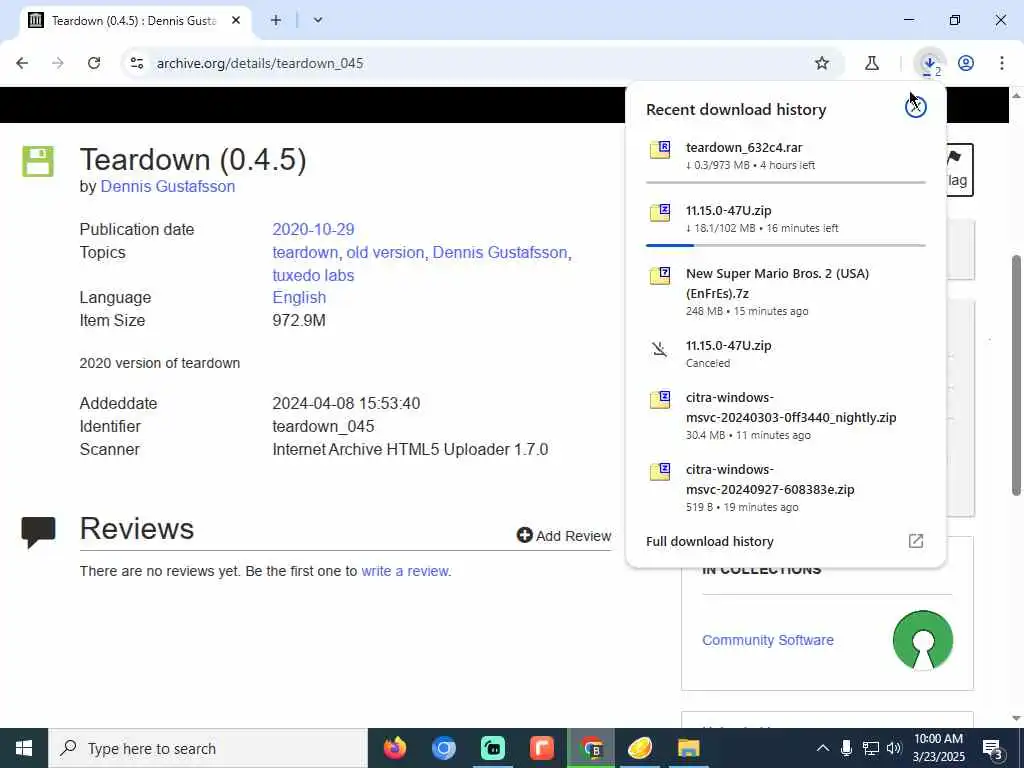Click citra 20240927 zip file icon
Screen dimensions: 1024x768
point(660,472)
